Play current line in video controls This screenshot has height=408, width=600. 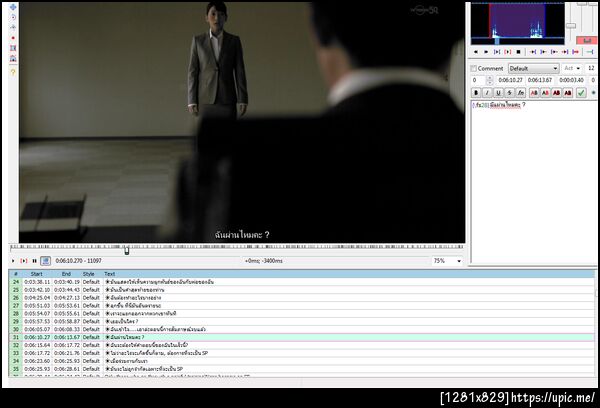coord(24,261)
